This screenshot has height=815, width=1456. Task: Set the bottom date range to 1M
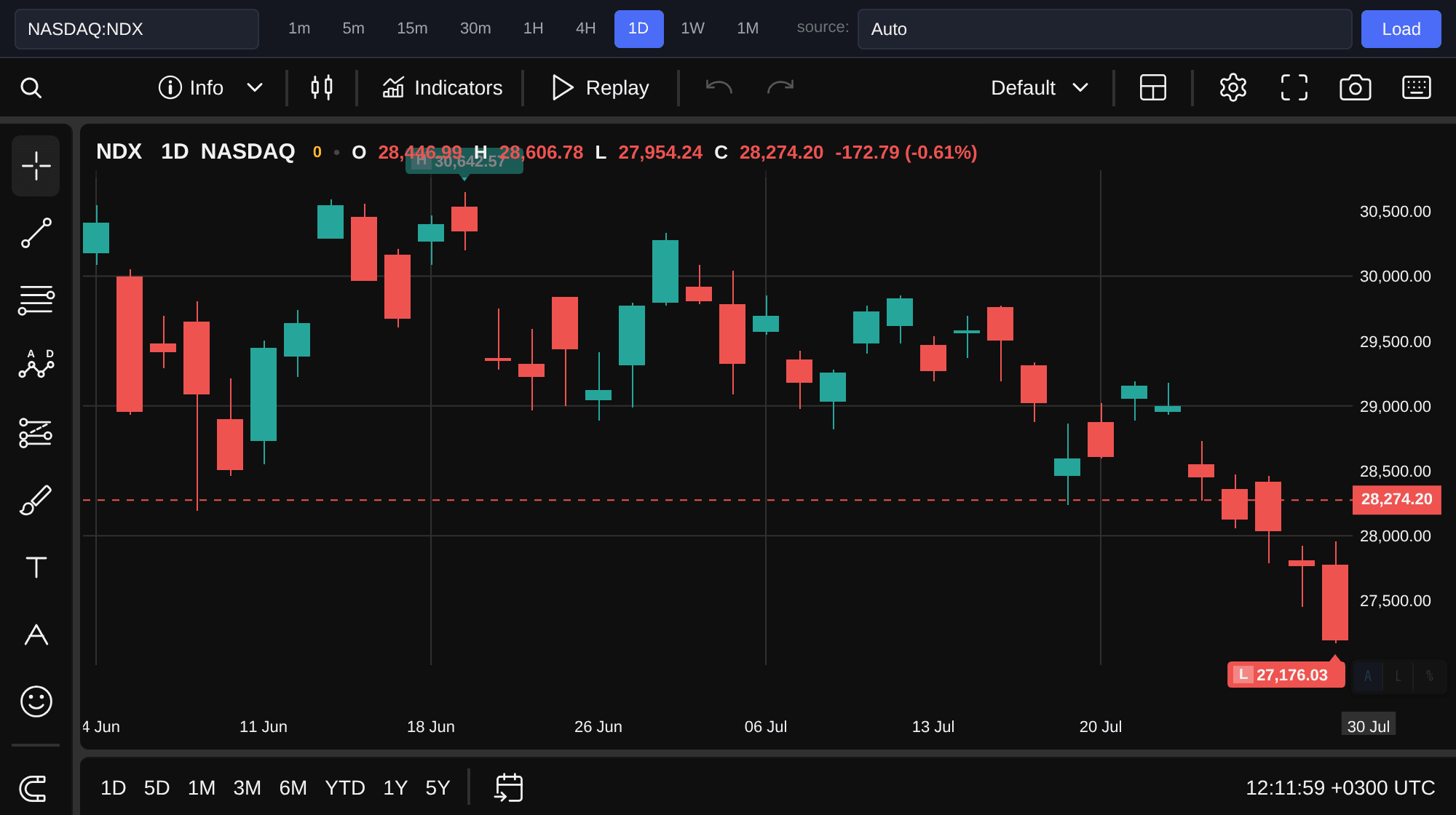tap(202, 788)
